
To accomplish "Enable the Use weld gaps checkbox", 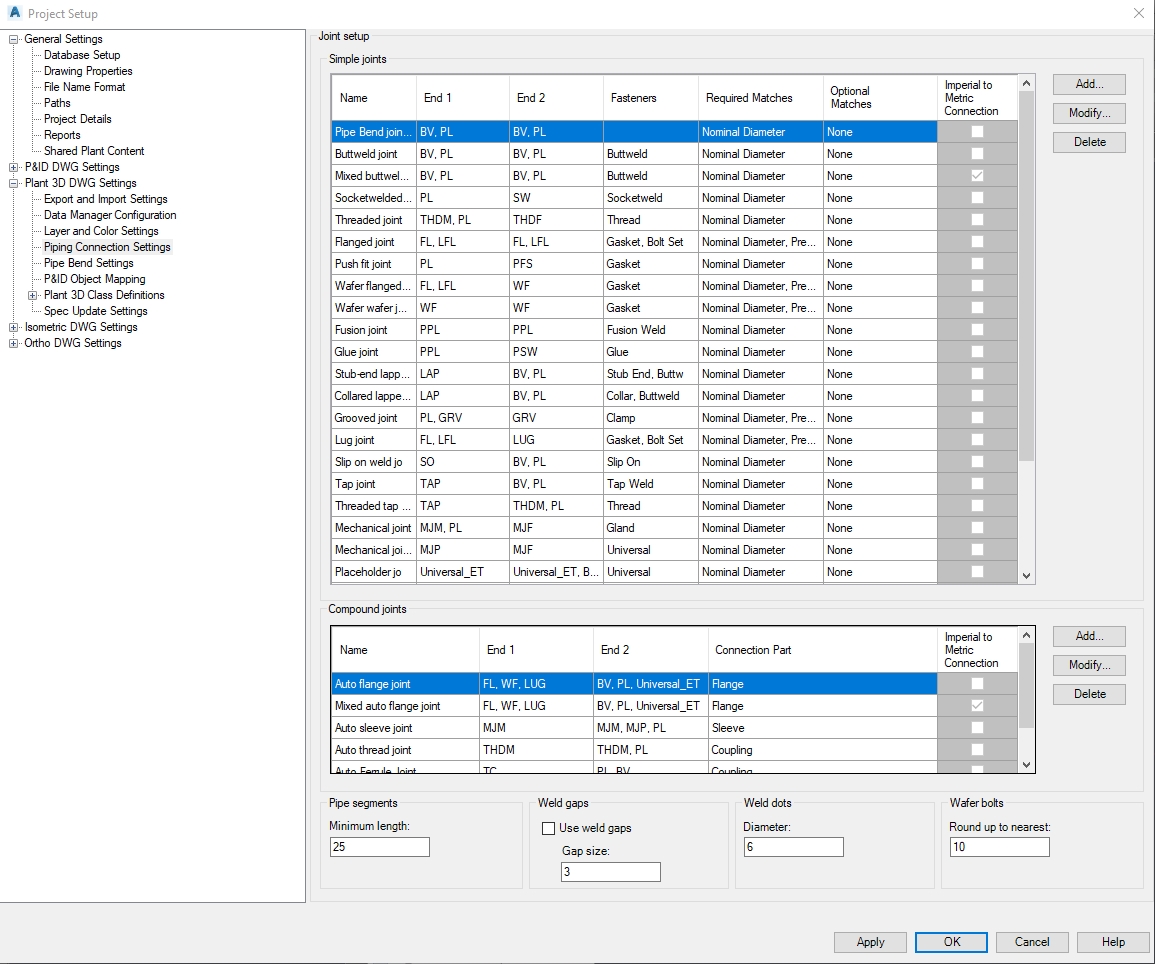I will (548, 828).
